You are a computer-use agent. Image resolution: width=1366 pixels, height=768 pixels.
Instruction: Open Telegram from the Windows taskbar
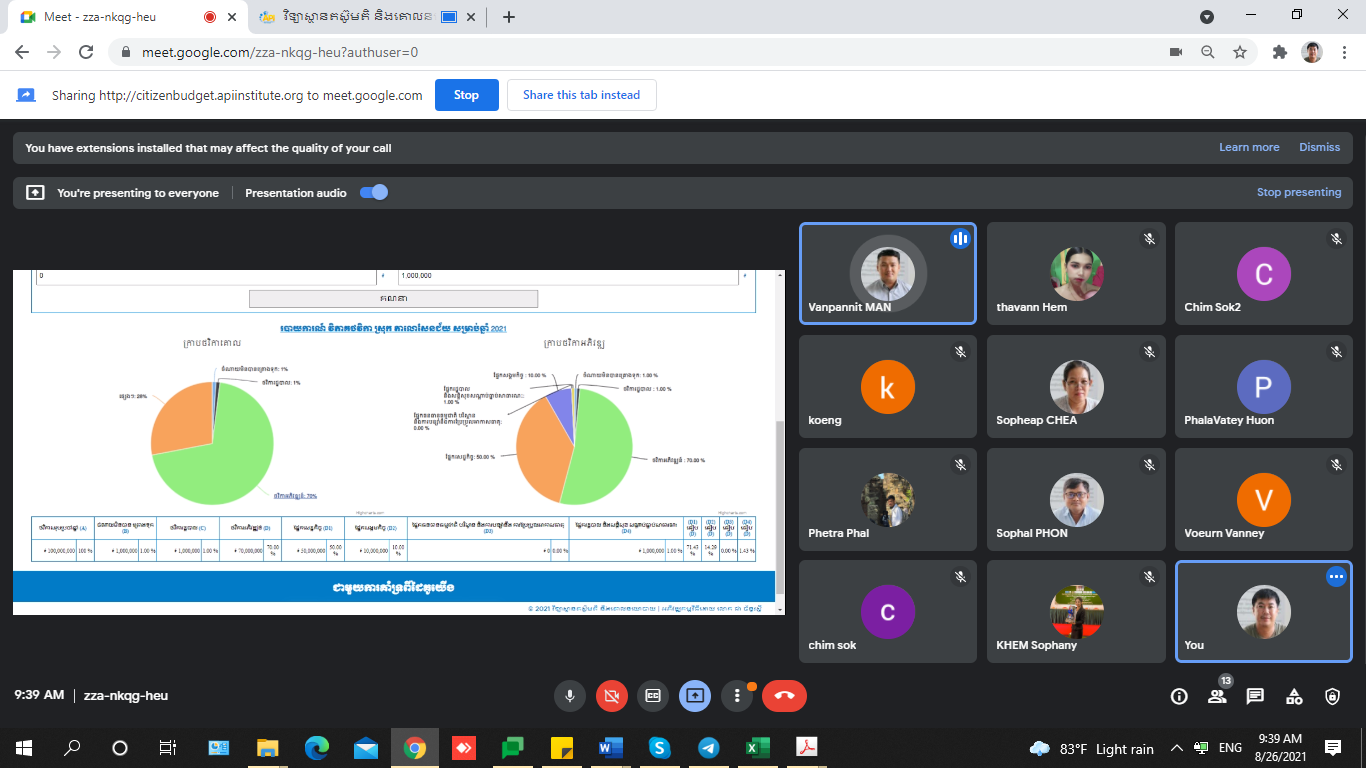pos(709,748)
